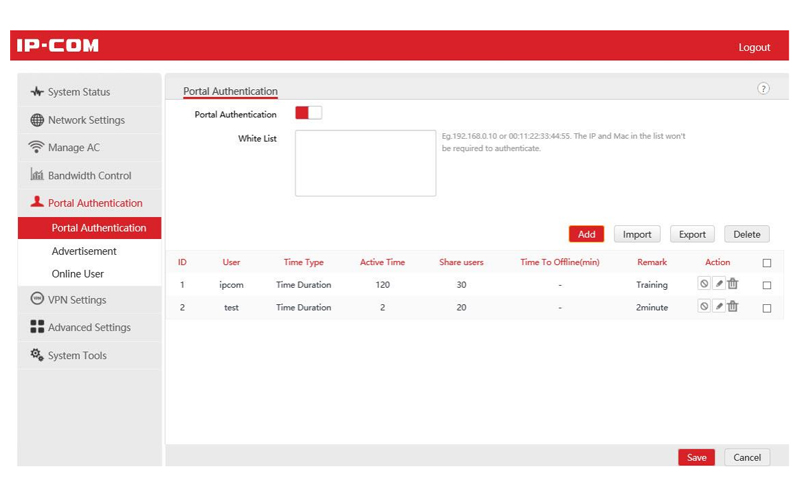Click the ID column header
Image resolution: width=800 pixels, height=500 pixels.
[x=182, y=262]
